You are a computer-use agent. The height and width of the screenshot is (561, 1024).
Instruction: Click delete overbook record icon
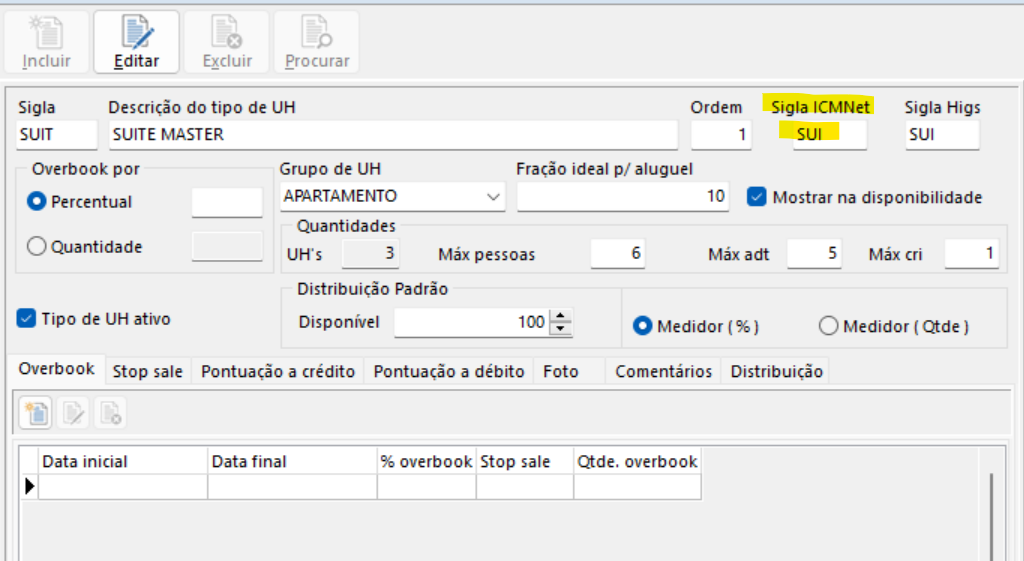pyautogui.click(x=109, y=411)
